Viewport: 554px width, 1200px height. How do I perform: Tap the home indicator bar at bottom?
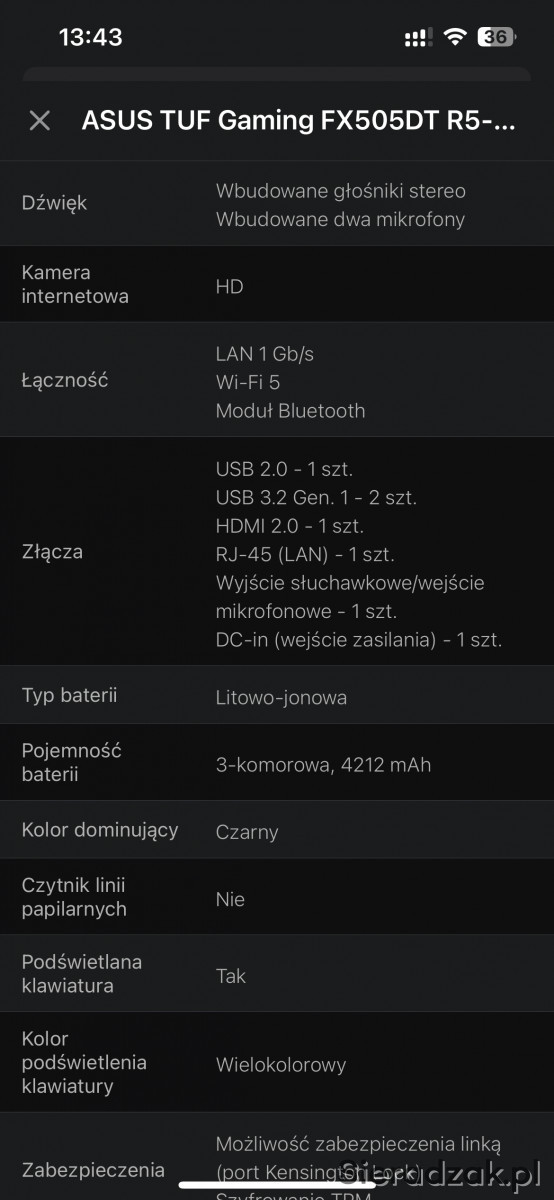tap(277, 1186)
